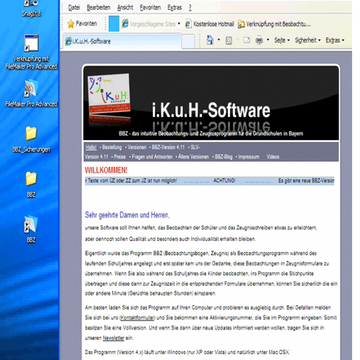360x360 pixels.
Task: Select the BBZ folder on the desktop
Action: pyautogui.click(x=31, y=185)
